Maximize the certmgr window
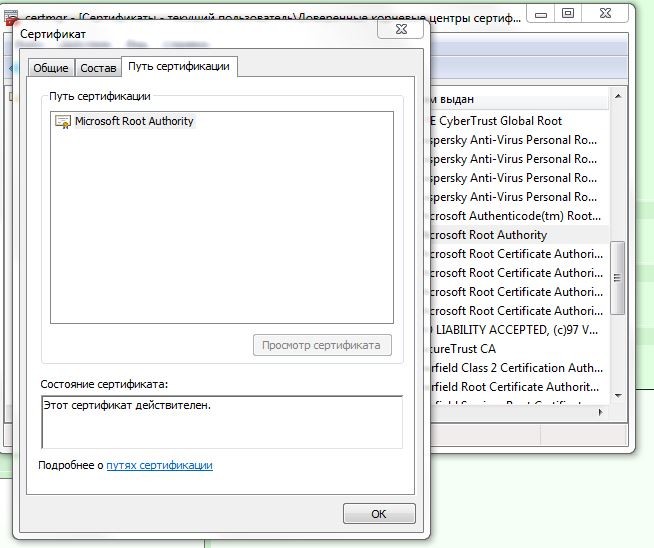 568,14
